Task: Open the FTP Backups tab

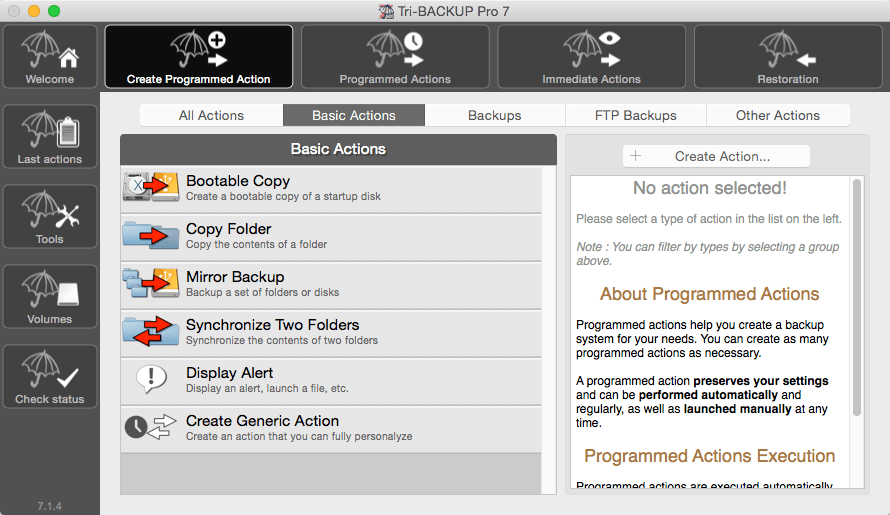Action: (x=636, y=115)
